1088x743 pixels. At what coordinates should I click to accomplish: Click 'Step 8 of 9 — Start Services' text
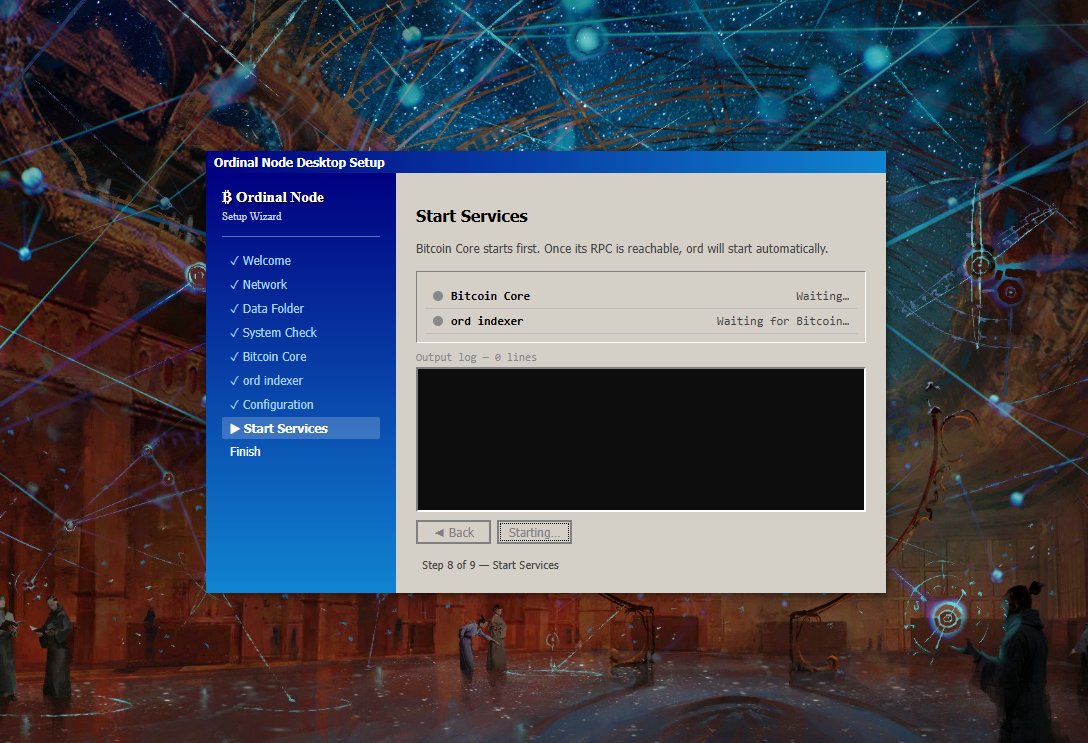(x=490, y=565)
